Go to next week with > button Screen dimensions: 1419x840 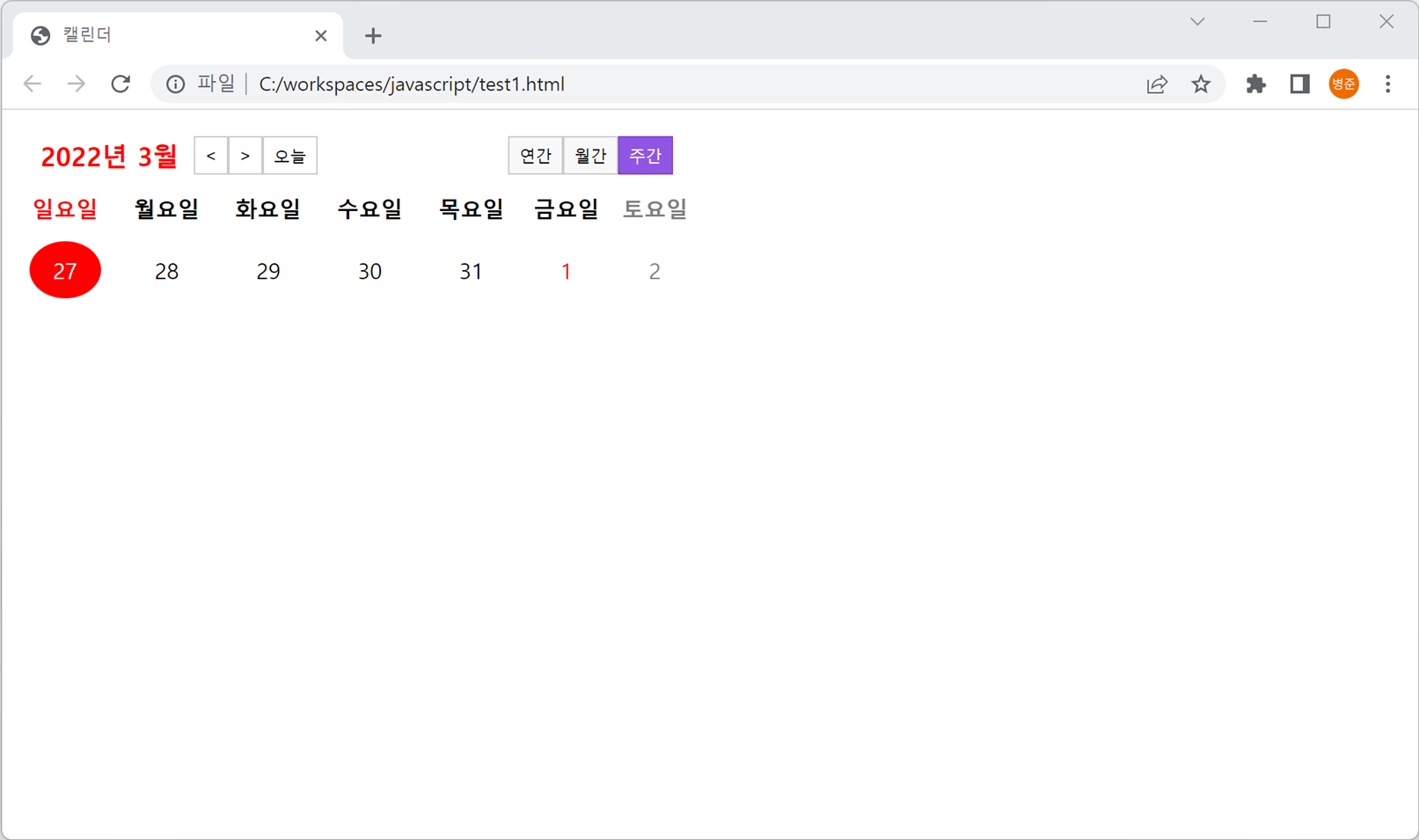tap(245, 156)
